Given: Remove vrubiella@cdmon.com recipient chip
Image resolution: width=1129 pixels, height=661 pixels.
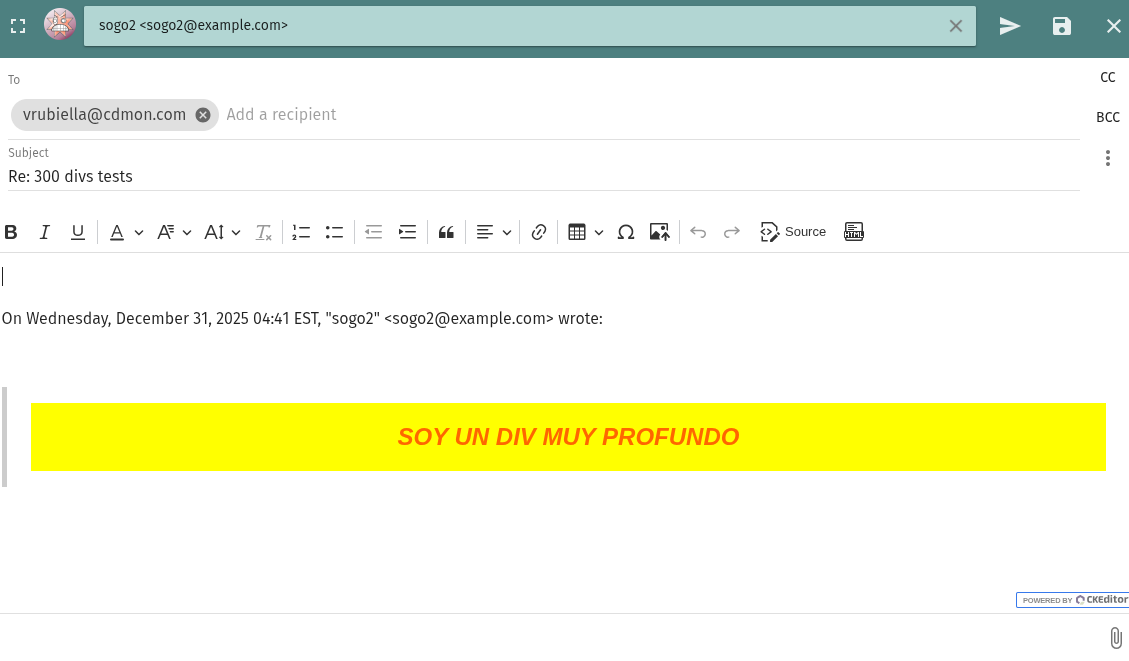Looking at the screenshot, I should [203, 115].
